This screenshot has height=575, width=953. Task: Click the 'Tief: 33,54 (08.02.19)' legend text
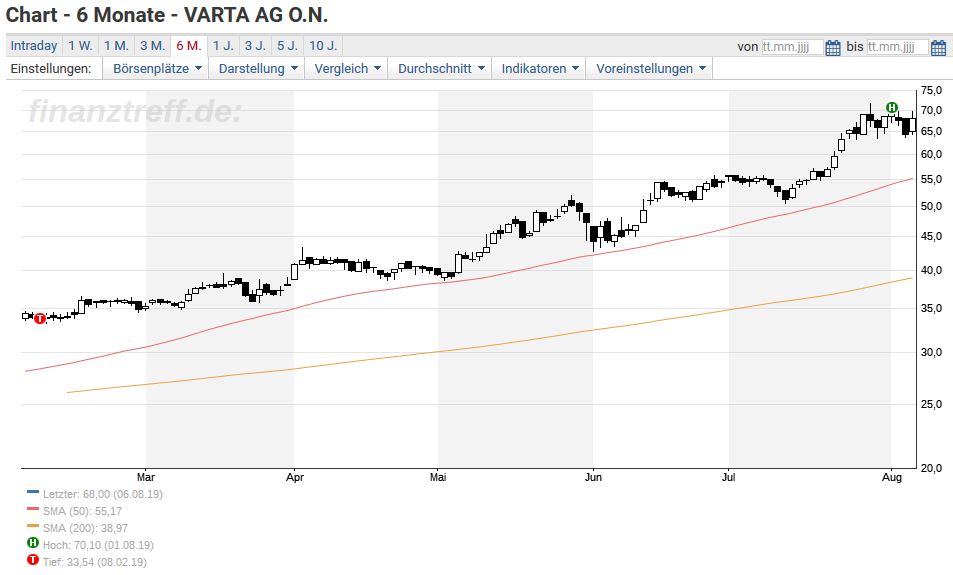[94, 562]
